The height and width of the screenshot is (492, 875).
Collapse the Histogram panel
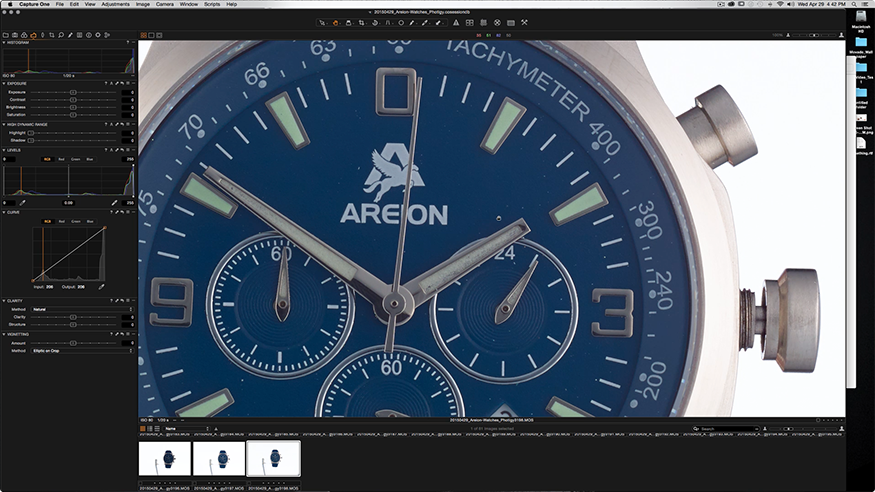4,42
